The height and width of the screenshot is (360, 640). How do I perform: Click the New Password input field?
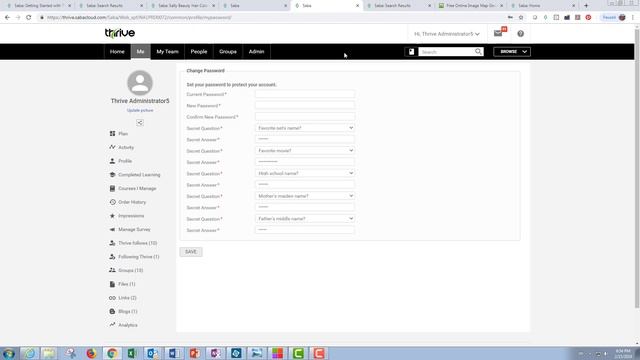click(305, 105)
